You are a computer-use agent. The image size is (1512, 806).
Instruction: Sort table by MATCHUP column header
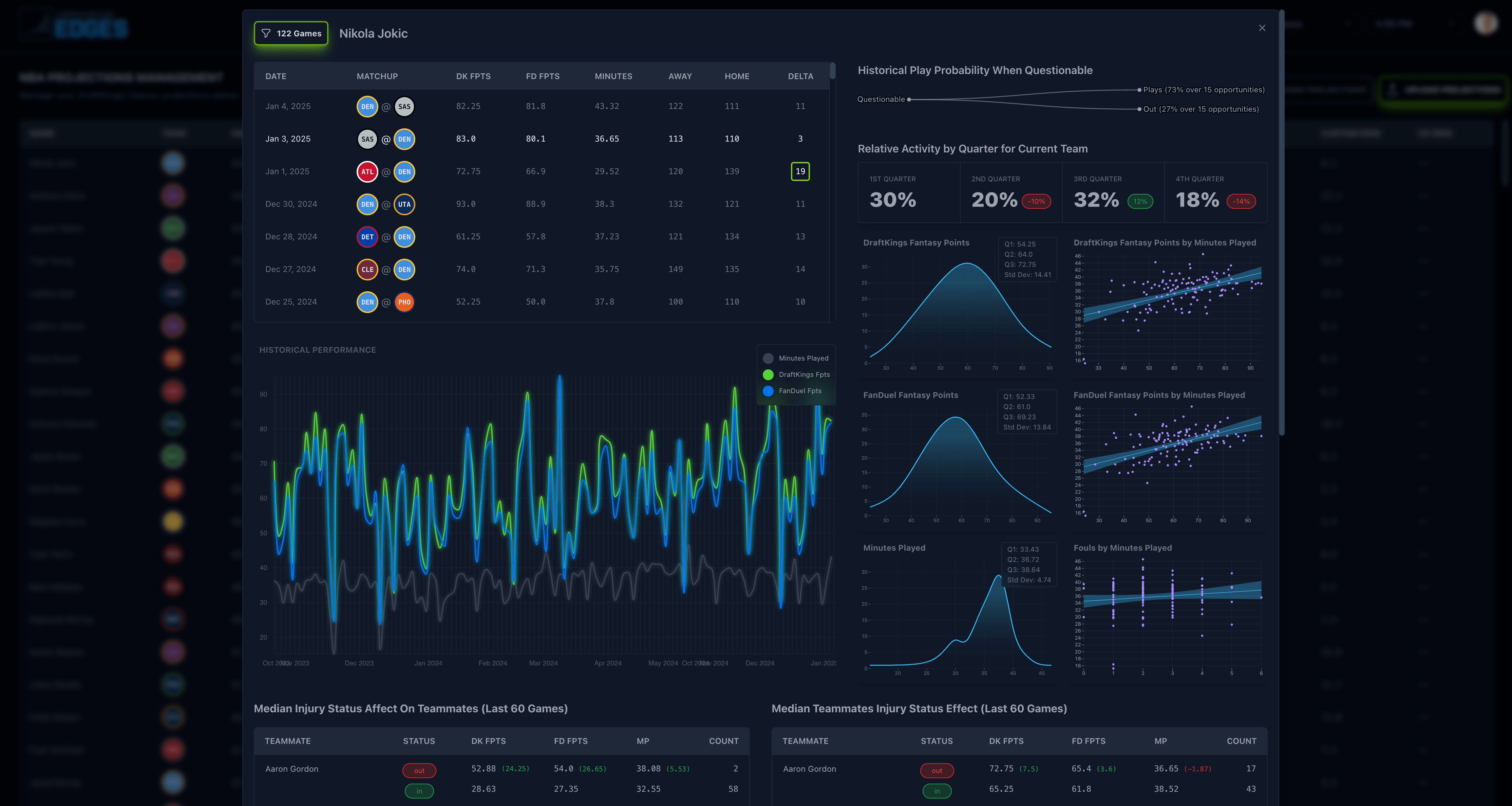coord(377,76)
